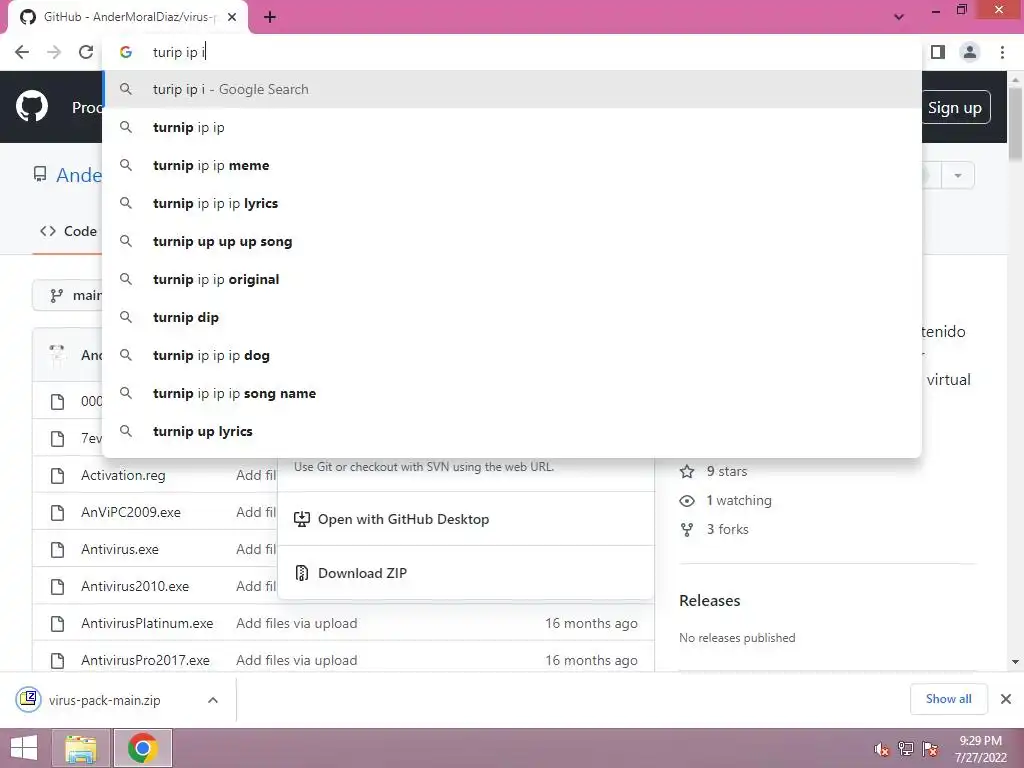Click the virus-pack-main.zip download item
Image resolution: width=1024 pixels, height=768 pixels.
point(104,700)
